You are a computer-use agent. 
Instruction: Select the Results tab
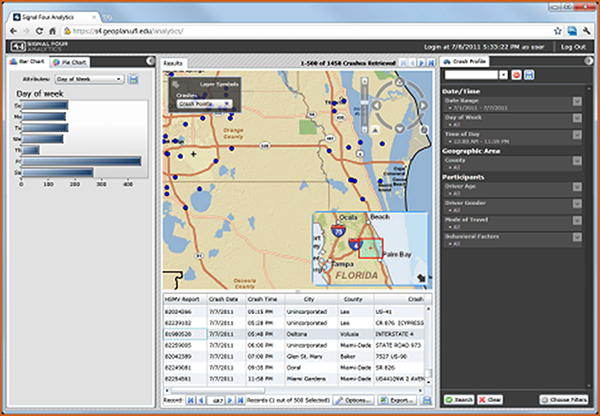click(173, 63)
